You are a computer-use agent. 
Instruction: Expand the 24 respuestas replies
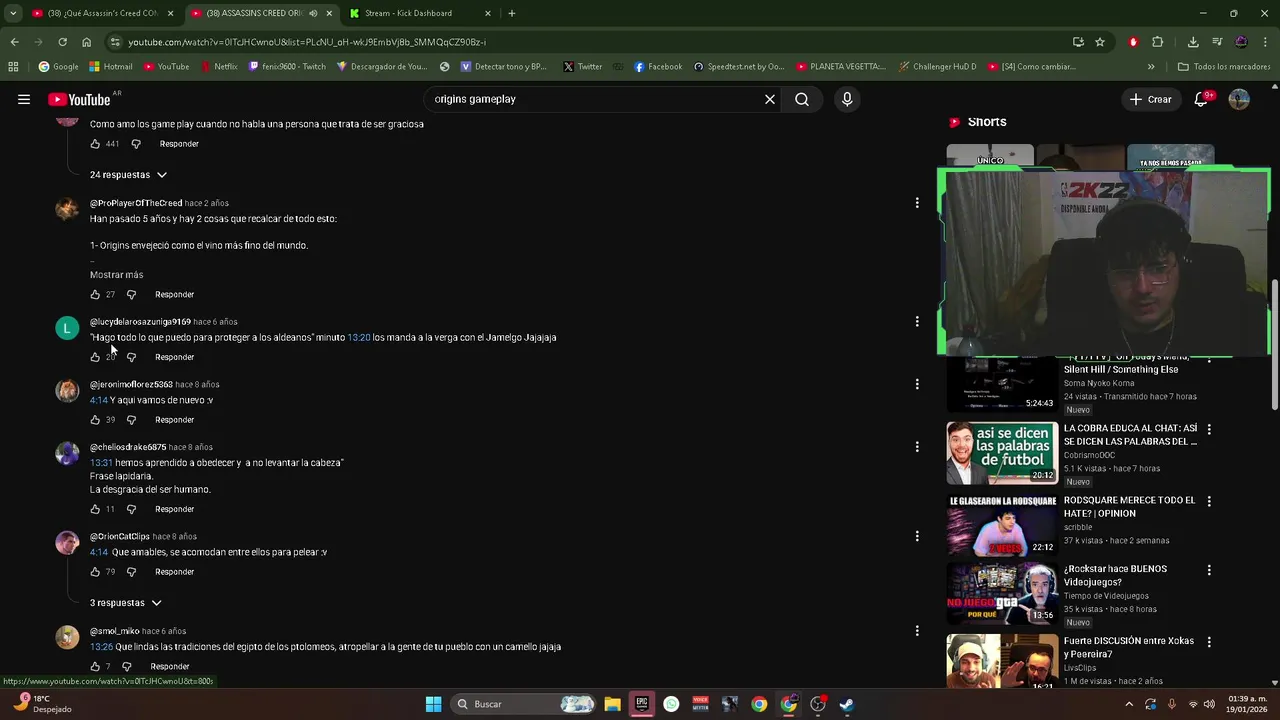pos(128,175)
